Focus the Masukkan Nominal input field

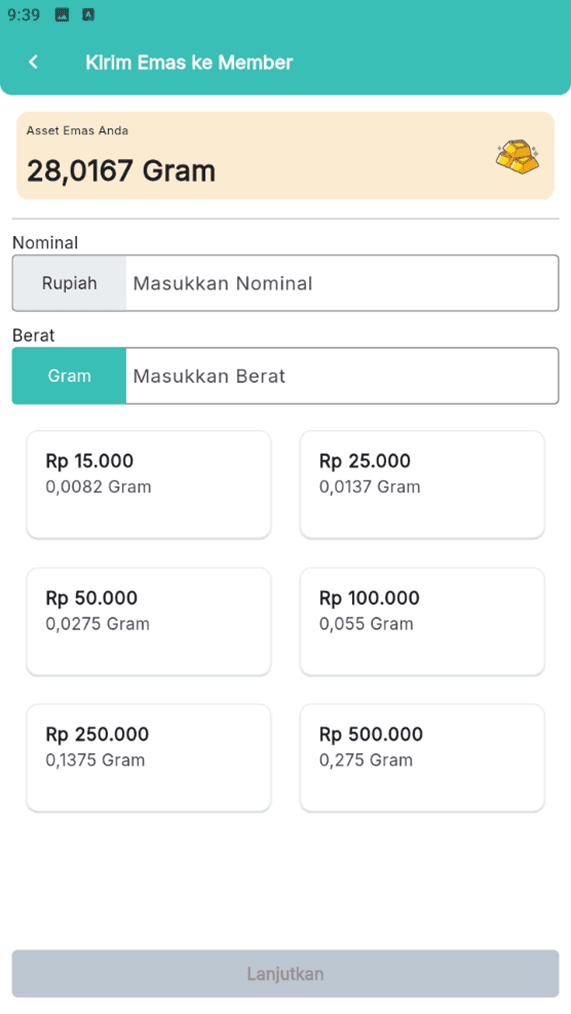coord(341,283)
